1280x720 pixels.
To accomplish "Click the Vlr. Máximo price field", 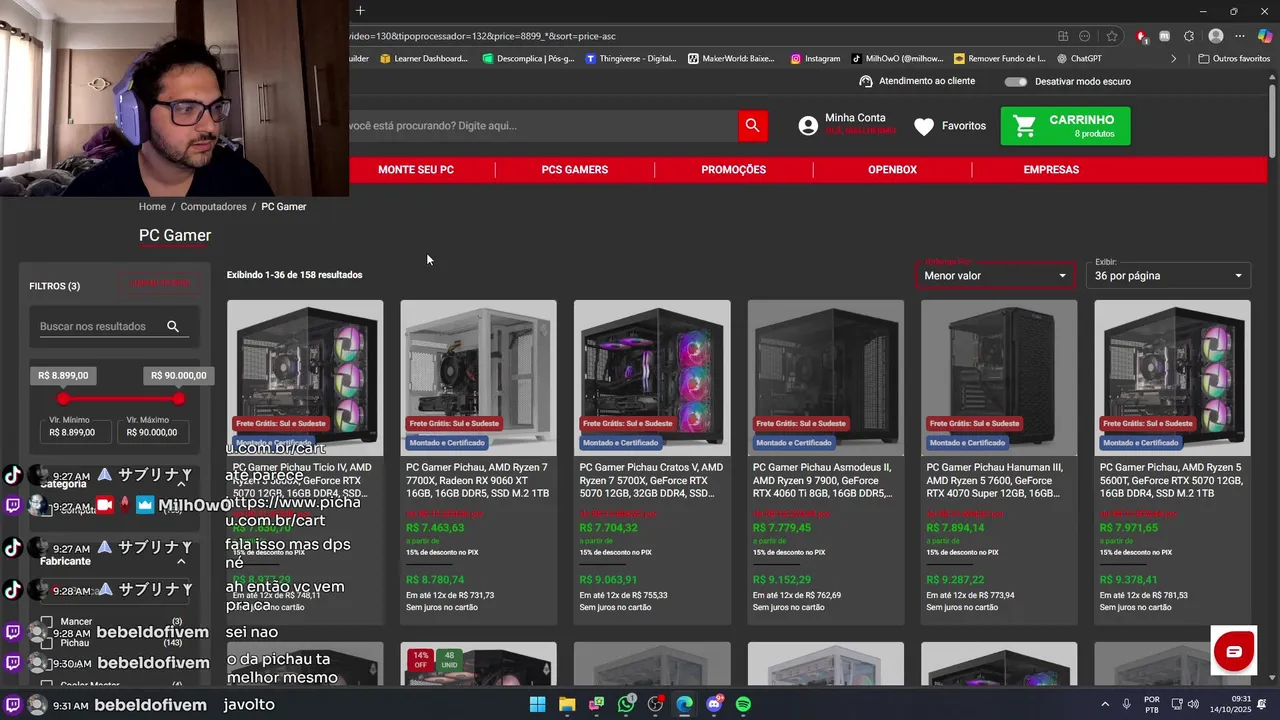I will (x=153, y=432).
